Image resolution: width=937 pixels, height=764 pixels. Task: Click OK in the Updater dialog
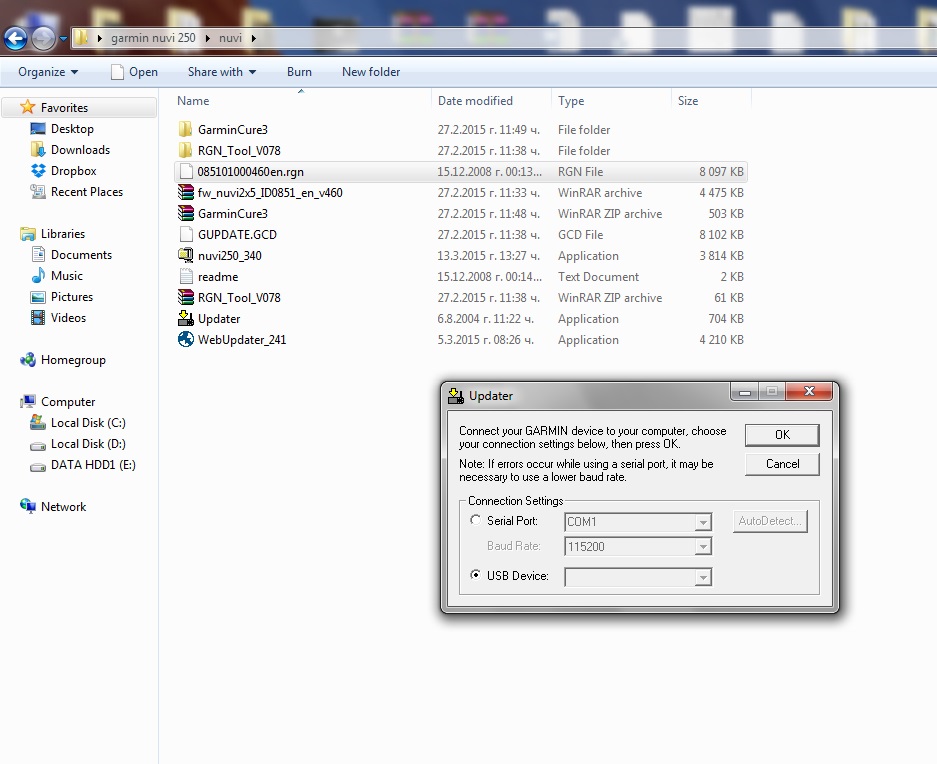pyautogui.click(x=782, y=435)
